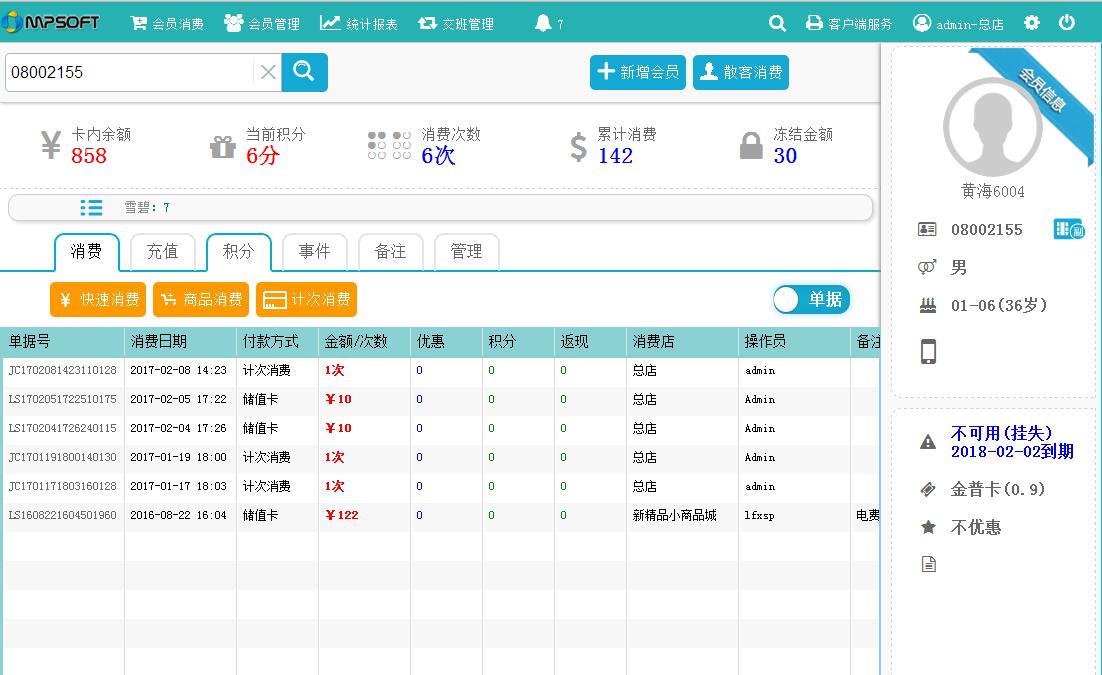Click the 快速消费 button
The image size is (1102, 675).
(x=98, y=299)
